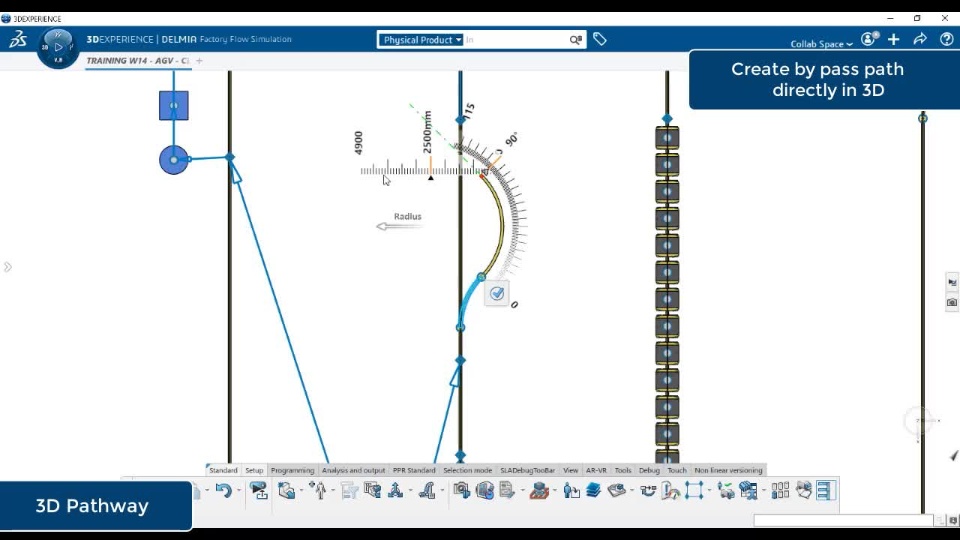Click the 3DS logo in top bar
Viewport: 960px width, 540px height.
(18, 39)
